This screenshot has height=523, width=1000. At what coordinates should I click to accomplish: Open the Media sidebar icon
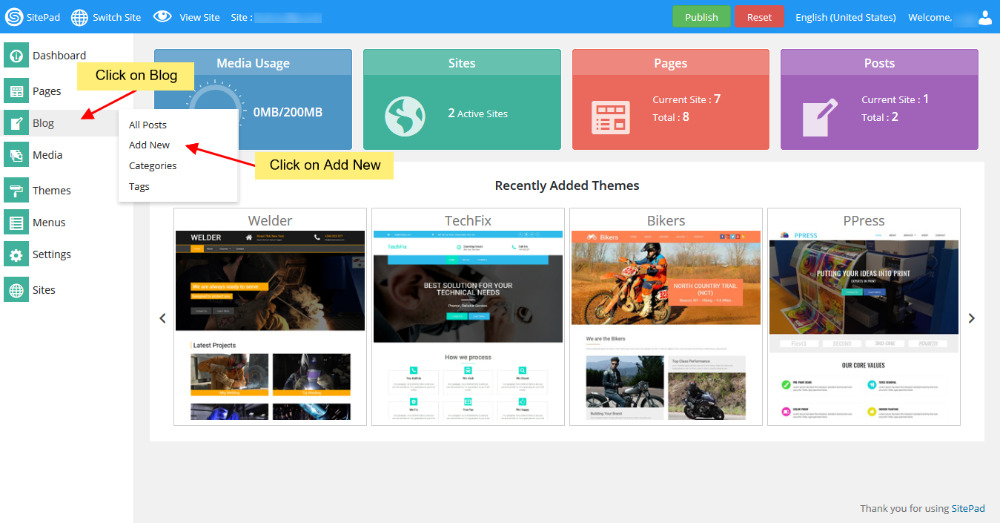(16, 155)
